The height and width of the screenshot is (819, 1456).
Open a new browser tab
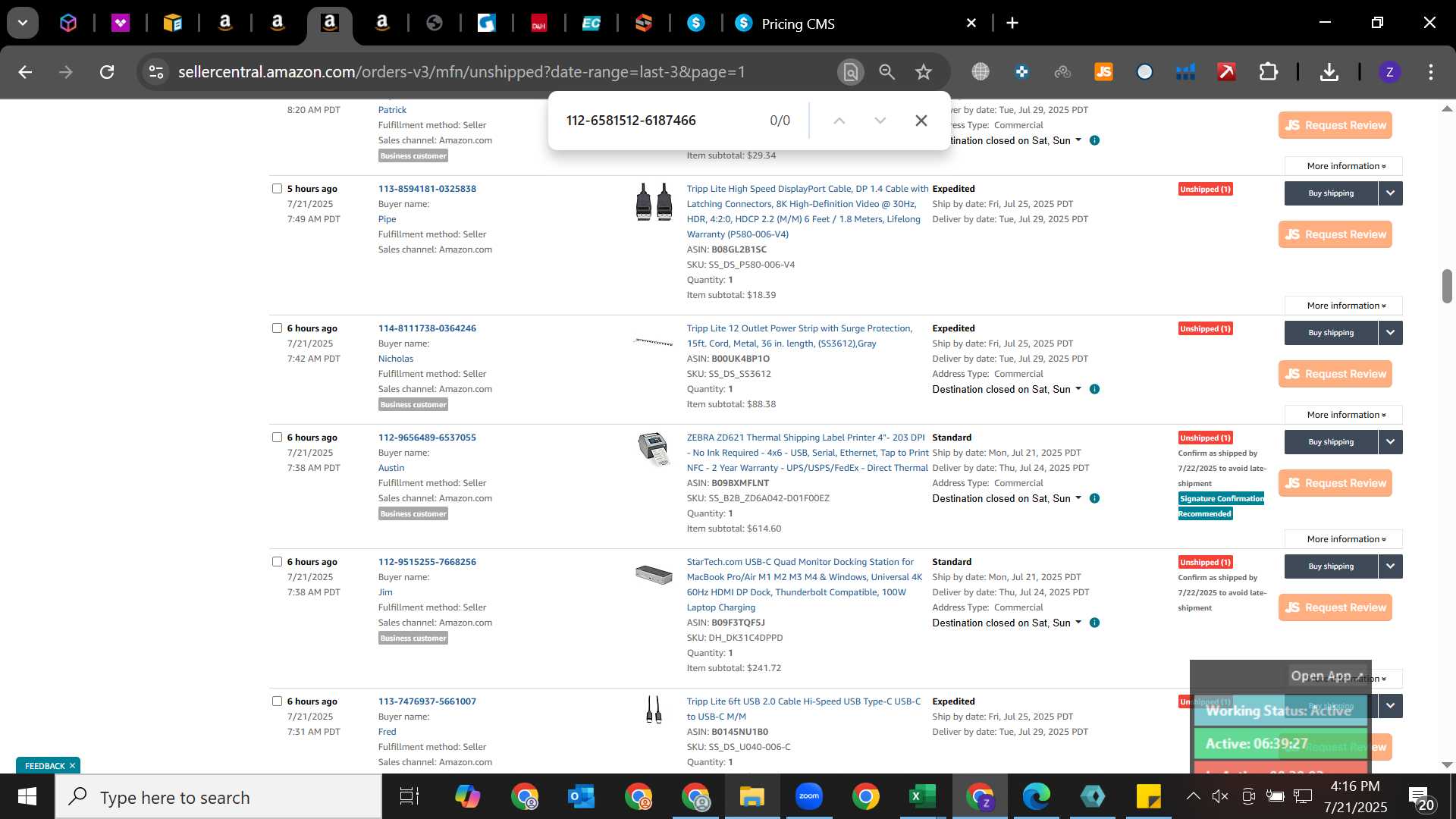point(1012,24)
